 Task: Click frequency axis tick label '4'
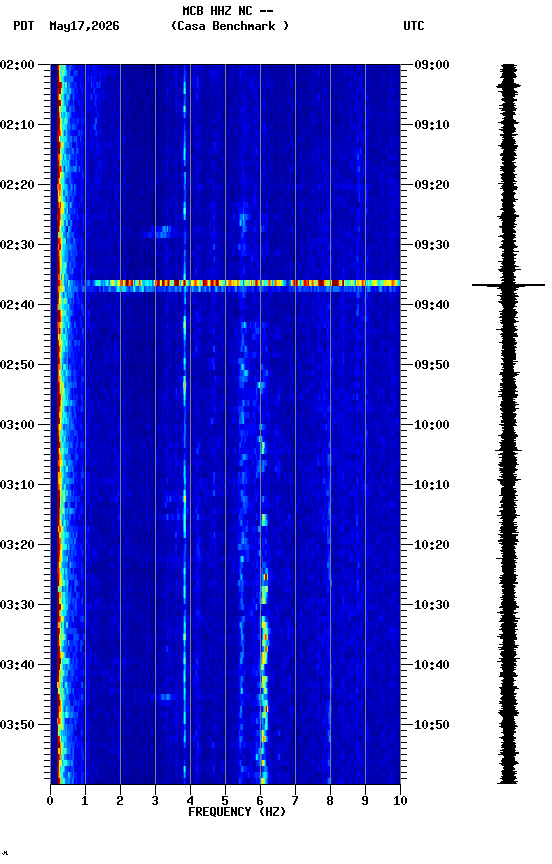coord(190,801)
